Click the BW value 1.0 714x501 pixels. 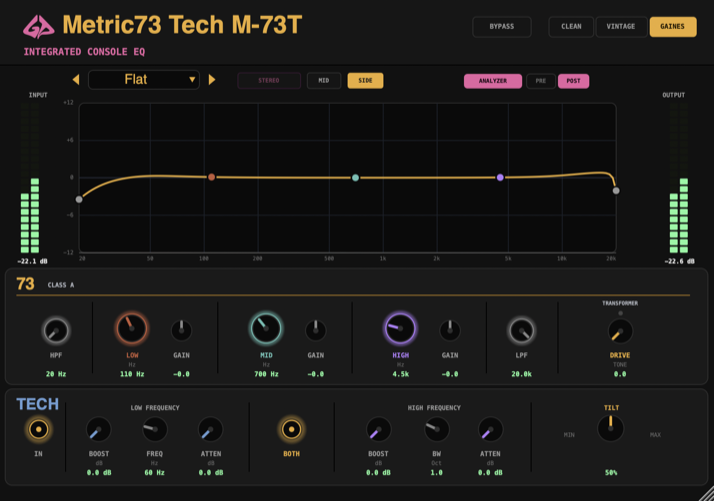coord(436,473)
